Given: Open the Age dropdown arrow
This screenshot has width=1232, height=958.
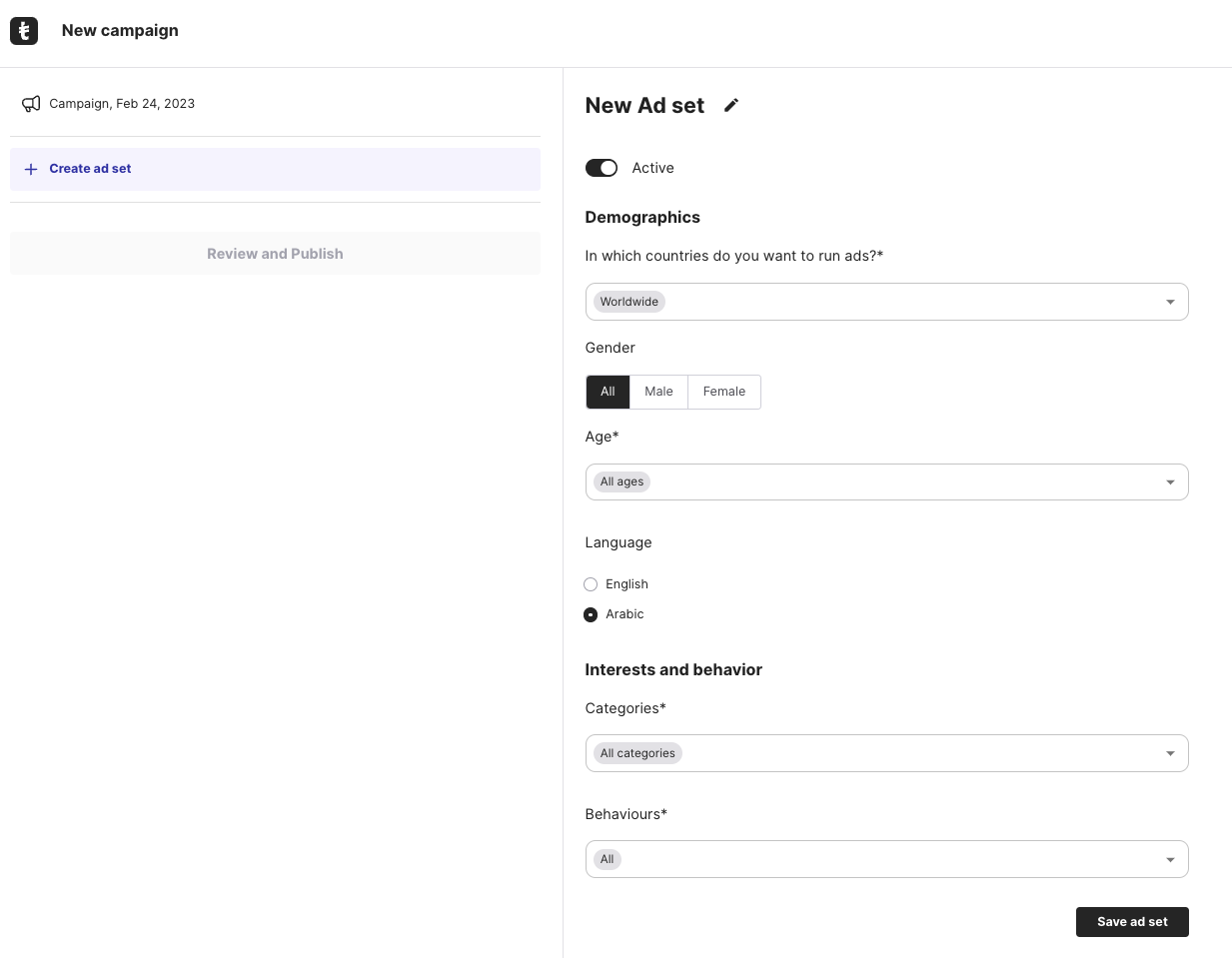Looking at the screenshot, I should 1170,482.
